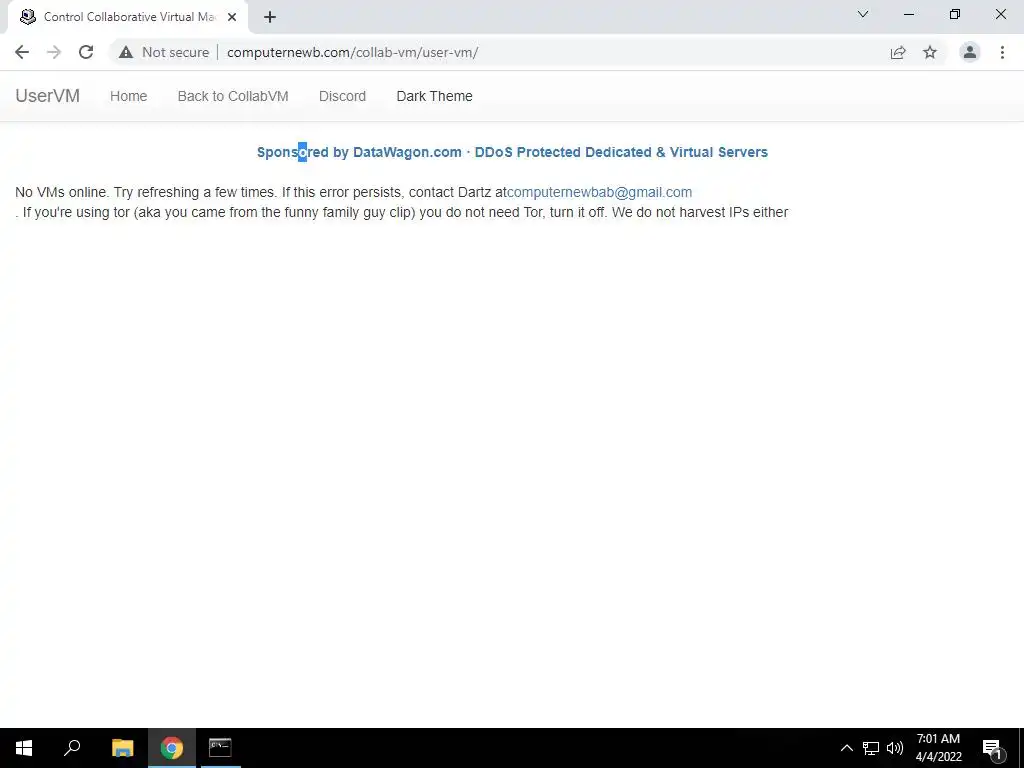This screenshot has width=1024, height=768.
Task: Reload the page with refresh icon
Action: tap(86, 52)
